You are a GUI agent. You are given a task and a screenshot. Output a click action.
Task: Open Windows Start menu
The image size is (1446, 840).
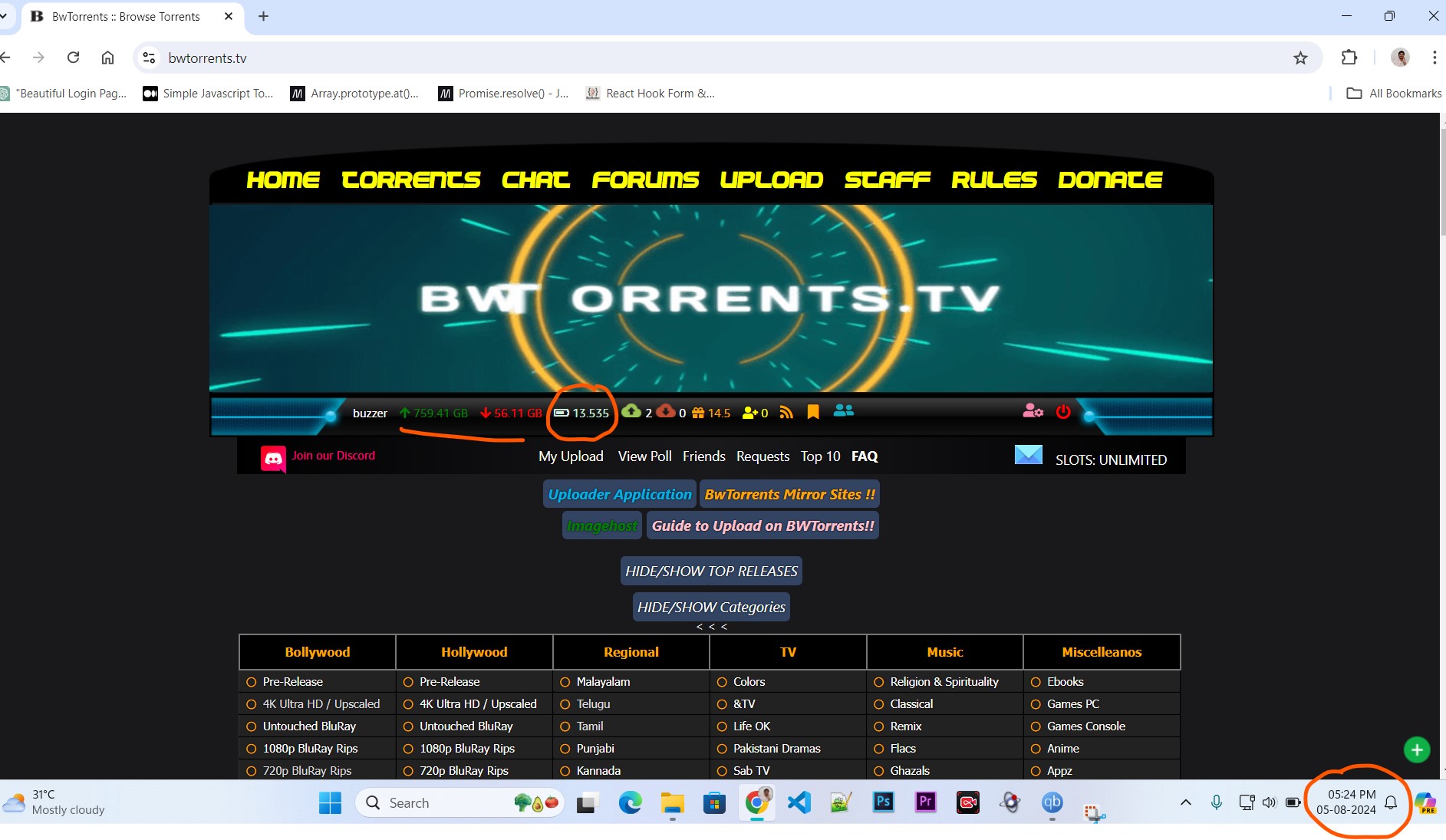click(330, 802)
